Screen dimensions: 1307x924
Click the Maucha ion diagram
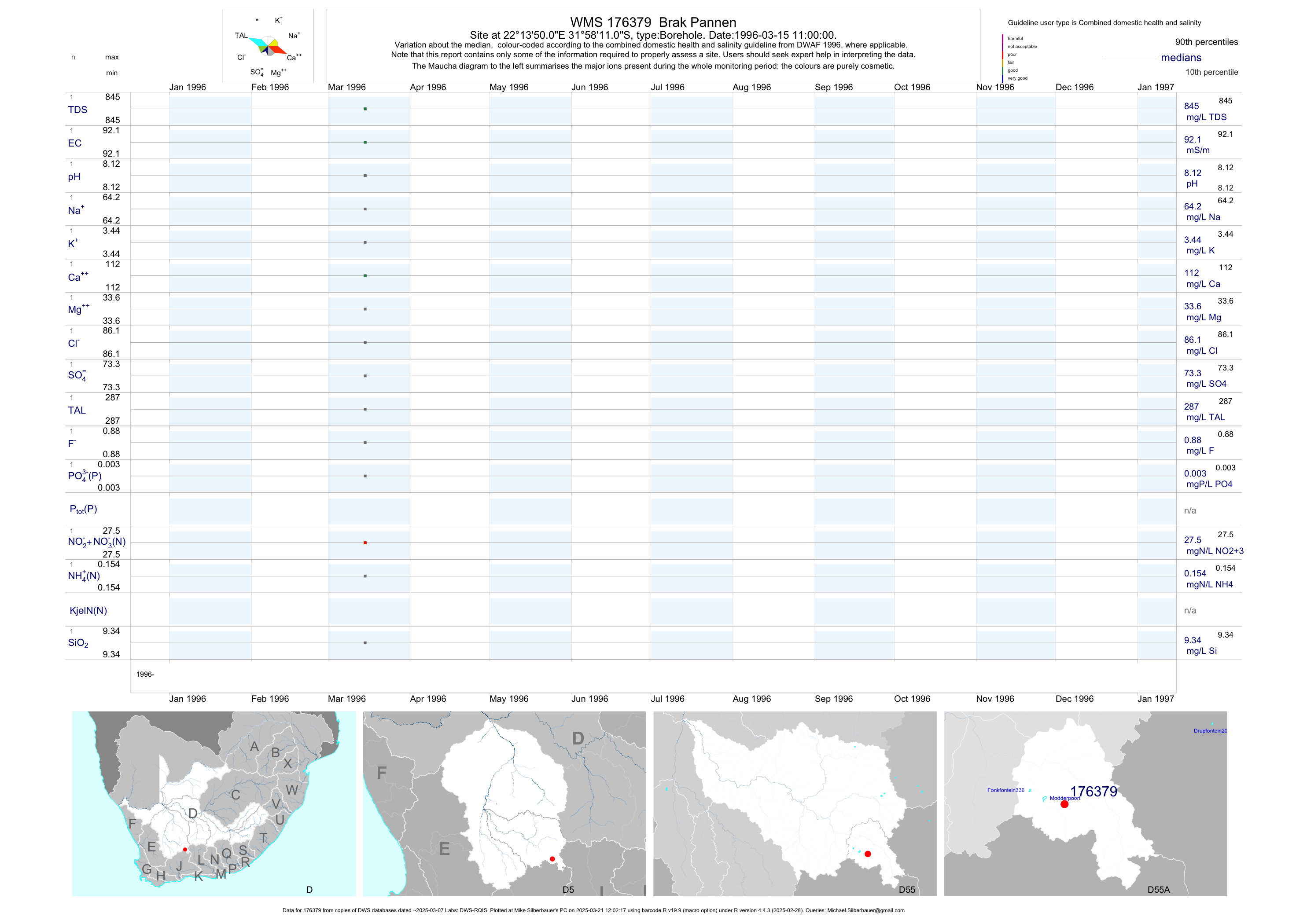pyautogui.click(x=268, y=45)
